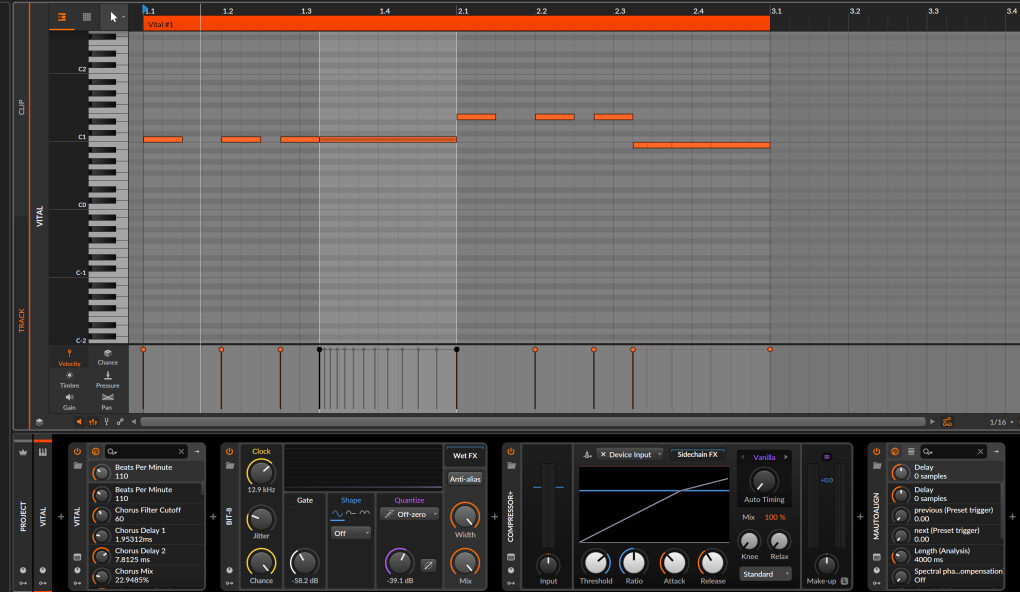Click the MAutoAlign parameter search field

click(953, 451)
